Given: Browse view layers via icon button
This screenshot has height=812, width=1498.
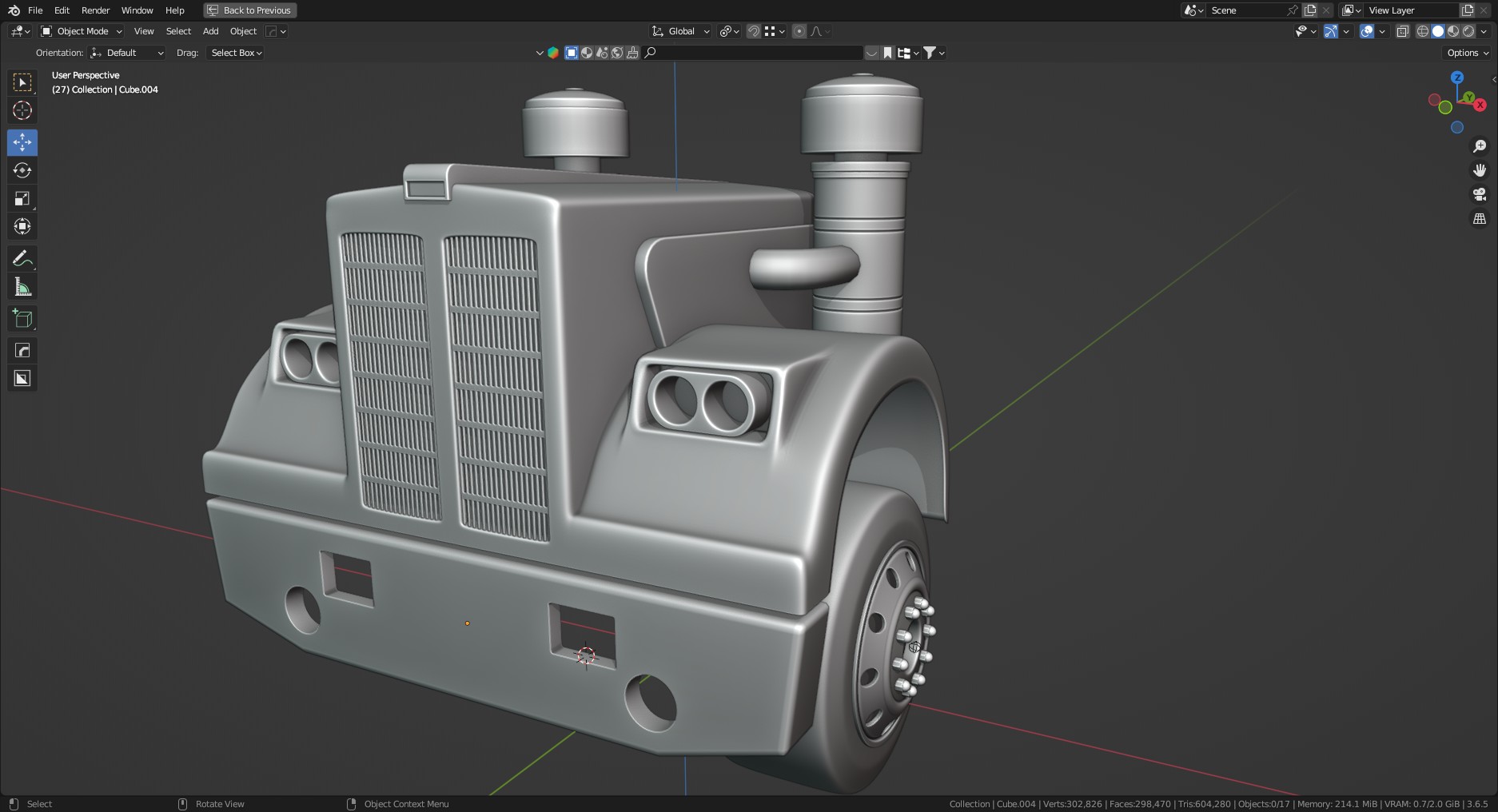Looking at the screenshot, I should [1352, 10].
